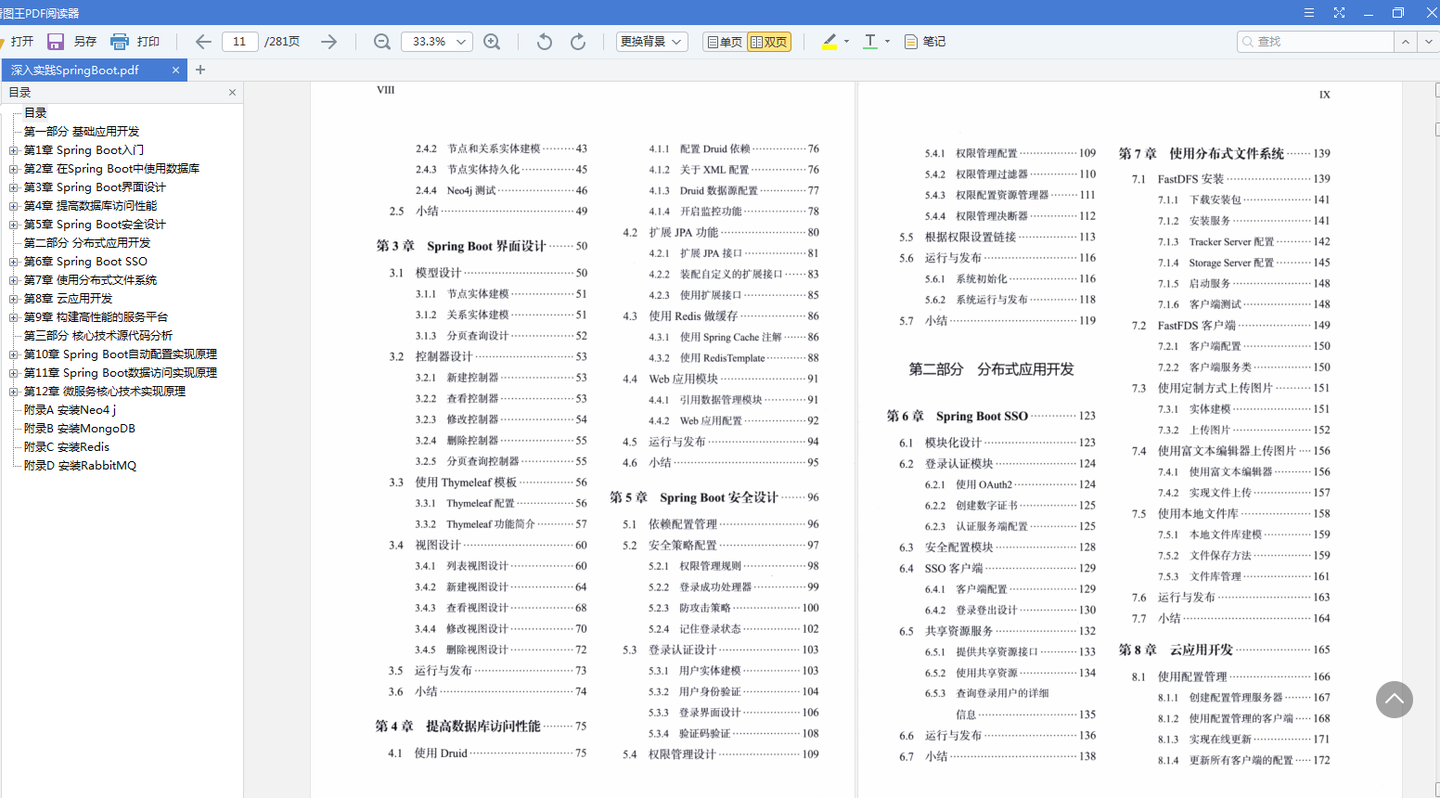Rotate page counterclockwise
Screen dimensions: 1440x798
pyautogui.click(x=544, y=42)
